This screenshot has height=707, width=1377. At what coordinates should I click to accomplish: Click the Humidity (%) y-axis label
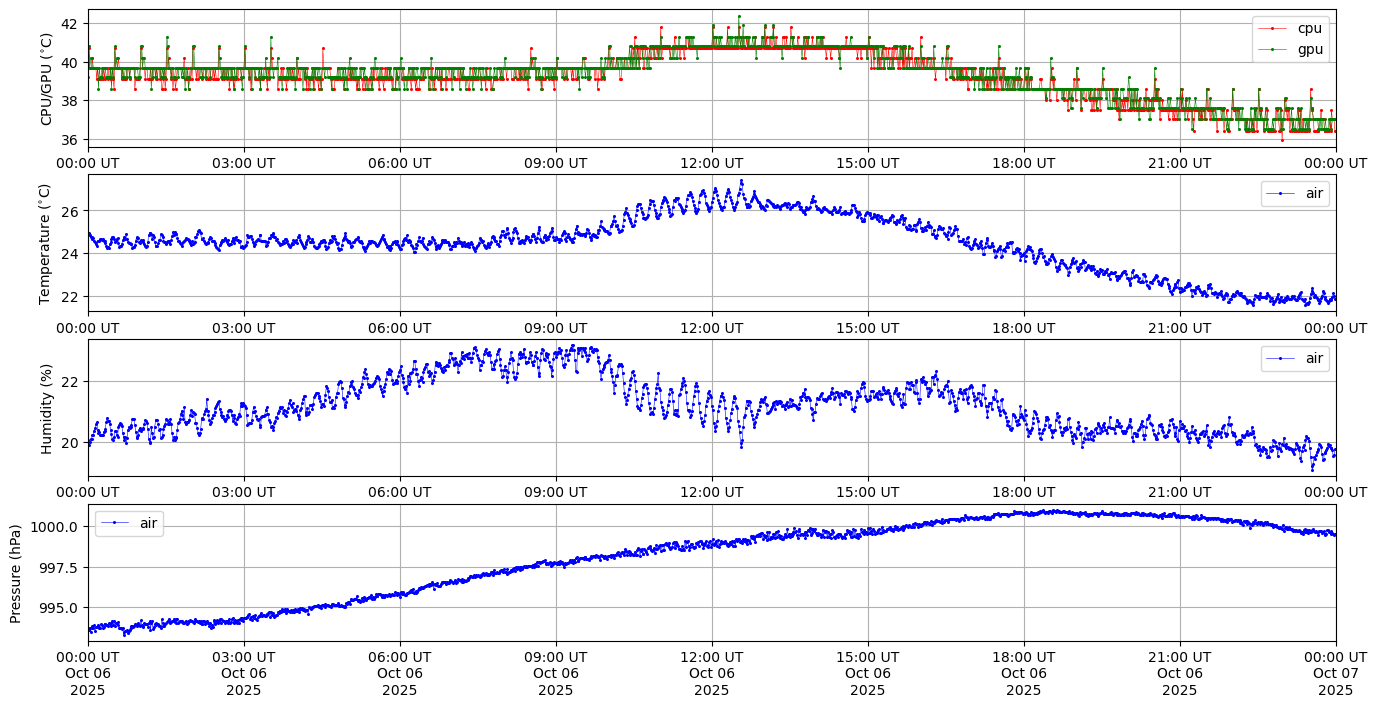point(46,408)
